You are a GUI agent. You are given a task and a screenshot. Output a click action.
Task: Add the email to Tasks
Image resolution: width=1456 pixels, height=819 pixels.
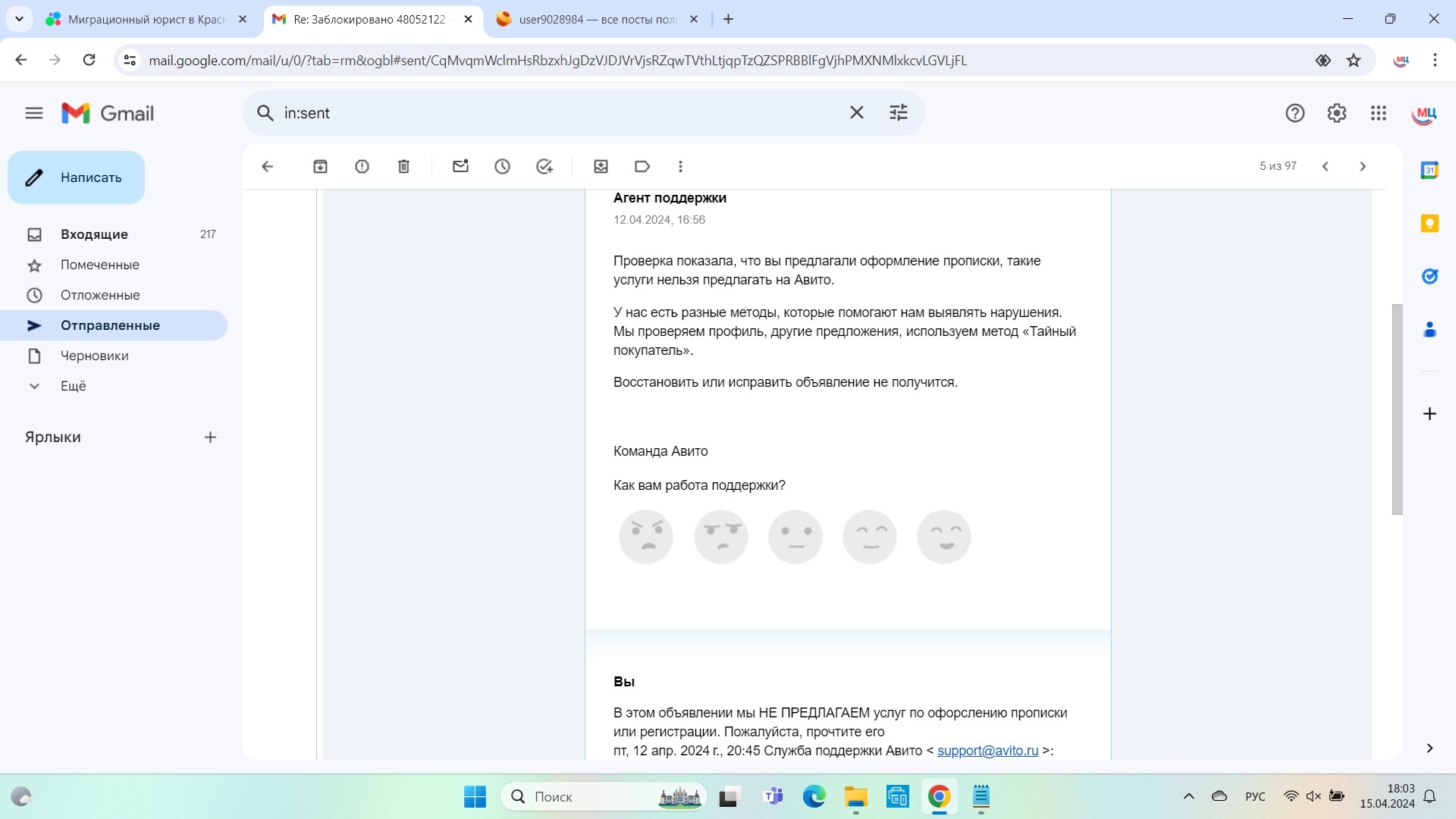click(x=544, y=167)
